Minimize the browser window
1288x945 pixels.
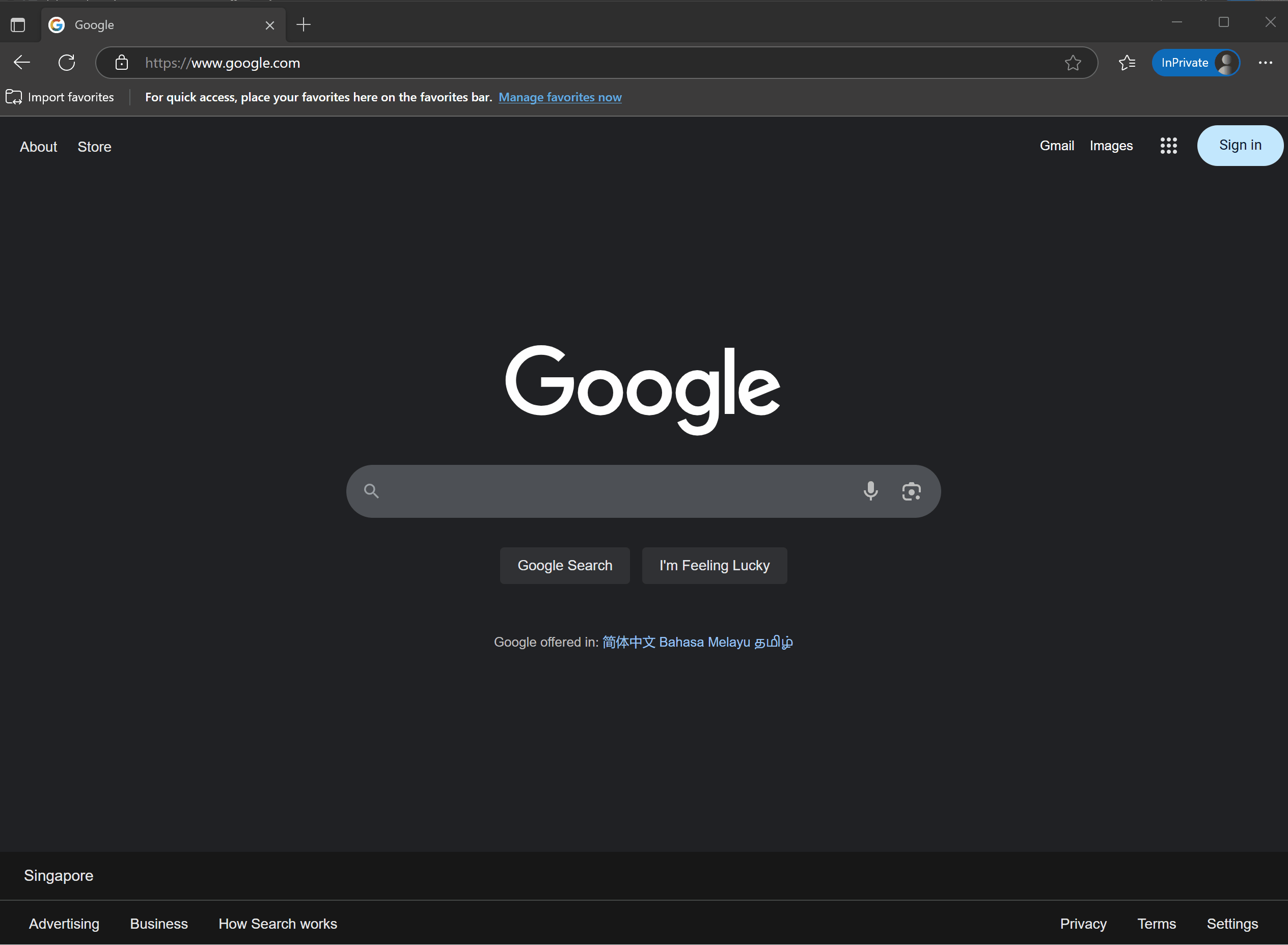point(1176,22)
